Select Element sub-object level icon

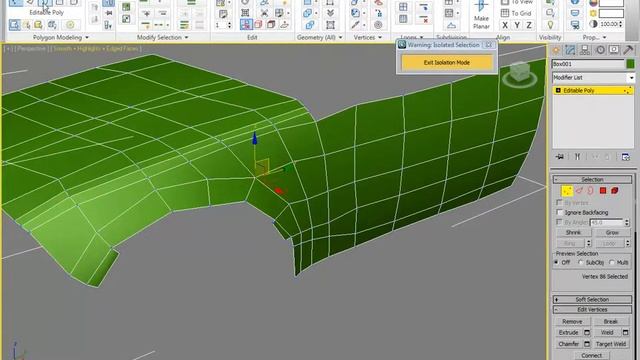tap(615, 191)
